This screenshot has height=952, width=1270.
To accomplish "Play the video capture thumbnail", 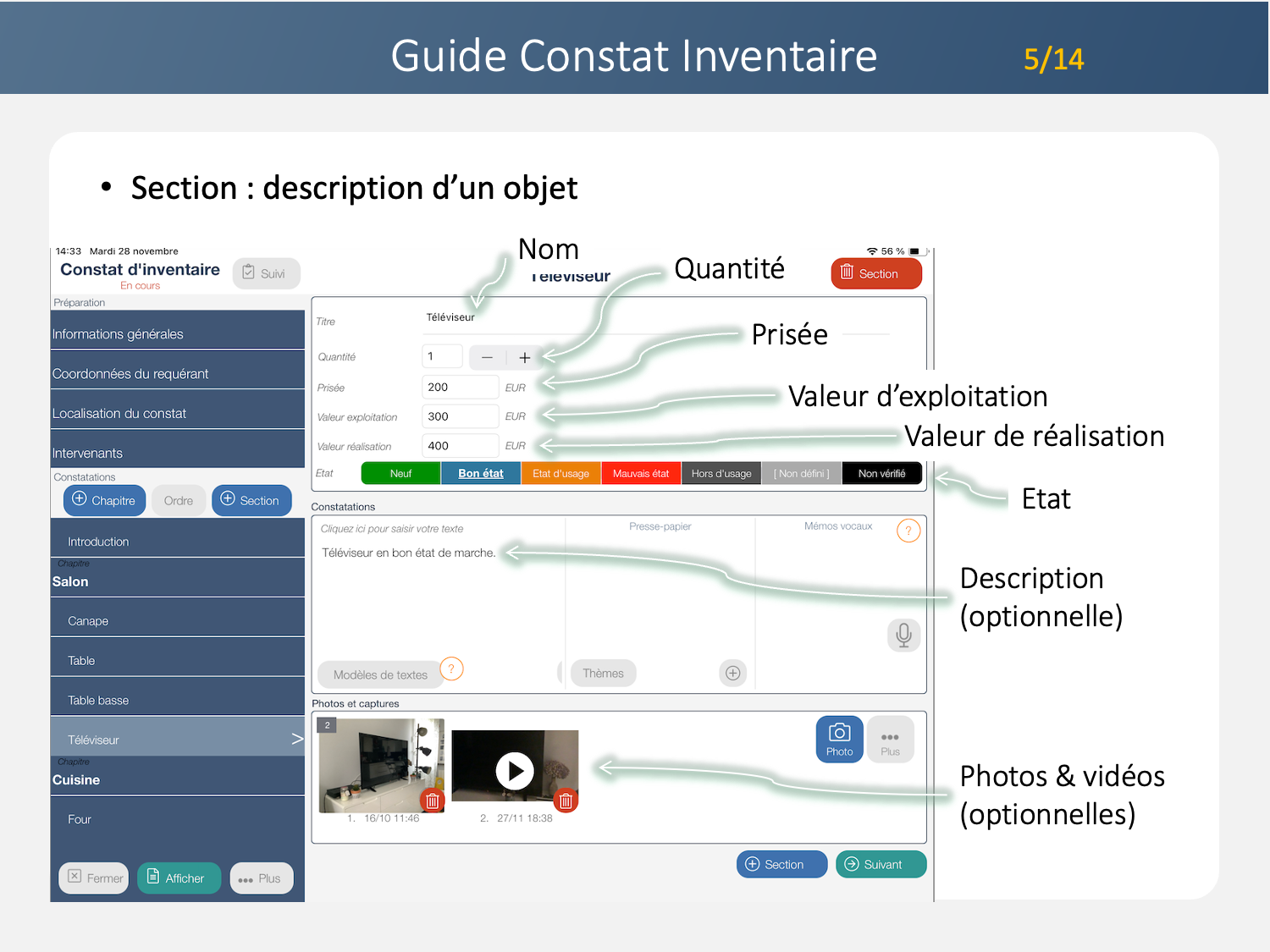I will (x=515, y=771).
